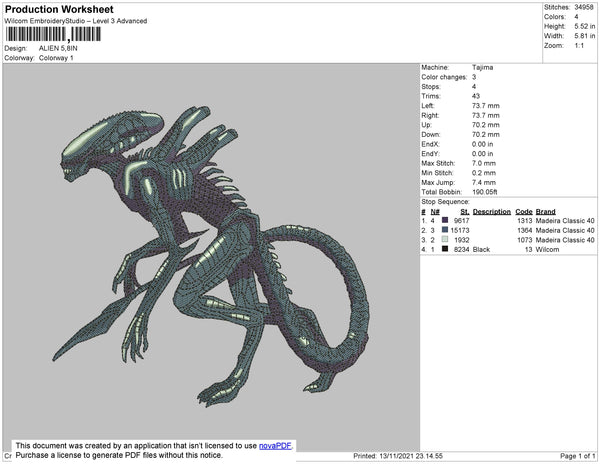Click the Zoom value '1:1'

(579, 46)
